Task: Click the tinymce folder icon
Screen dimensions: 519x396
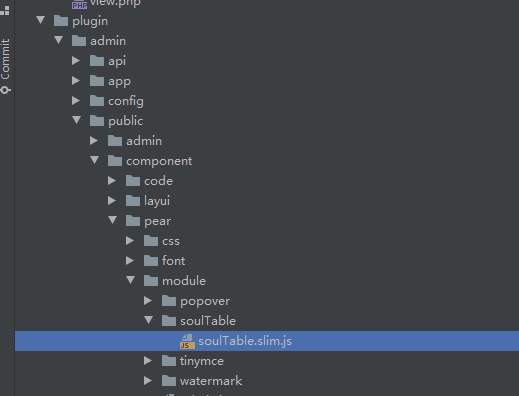Action: (x=169, y=361)
